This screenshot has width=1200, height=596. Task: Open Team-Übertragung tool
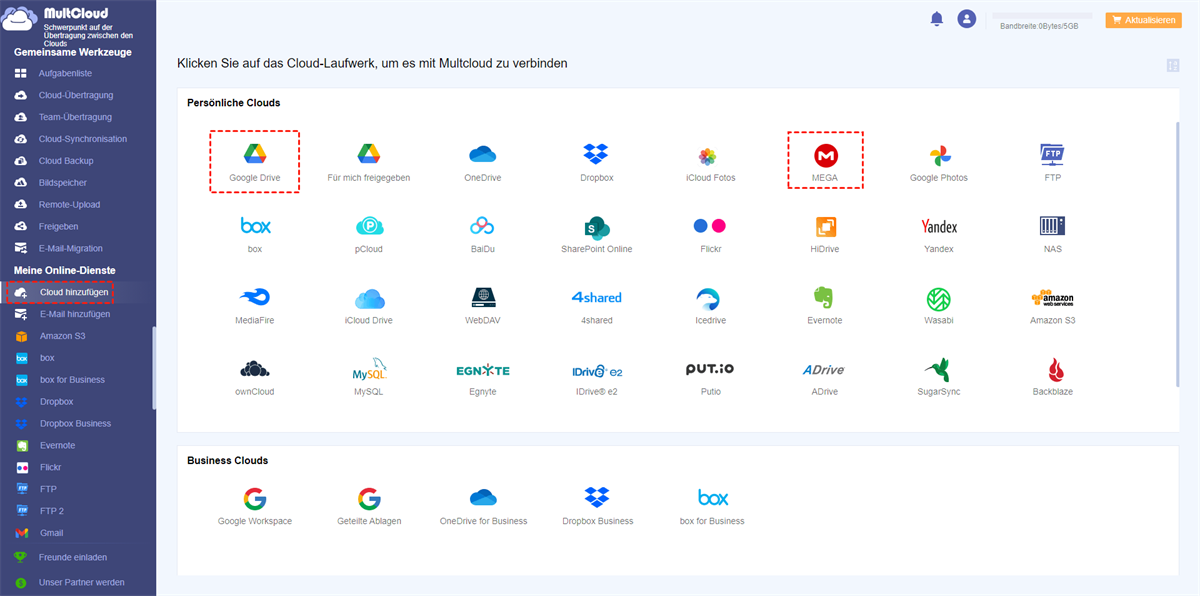coord(75,117)
